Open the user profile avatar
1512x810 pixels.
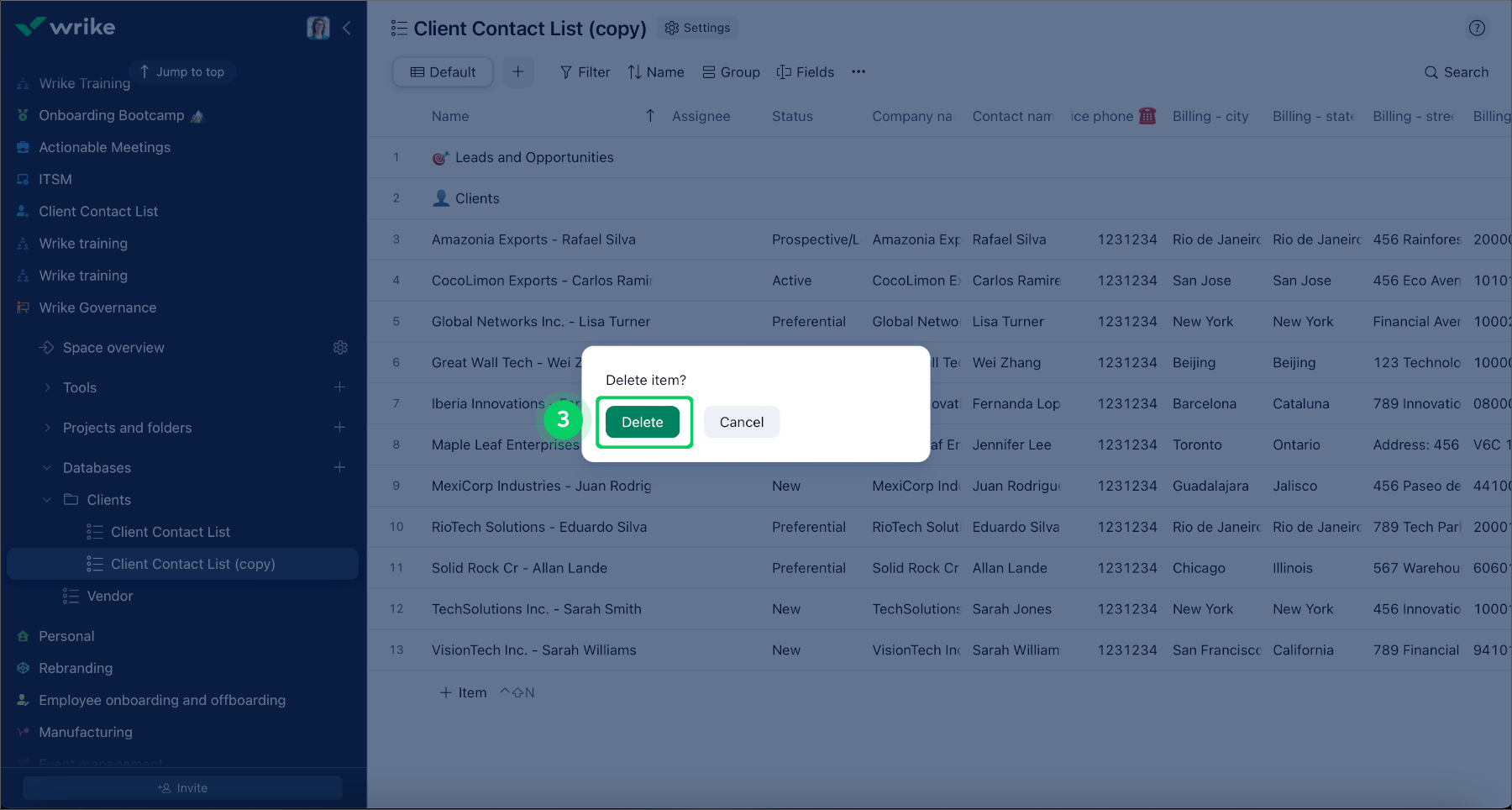click(318, 28)
